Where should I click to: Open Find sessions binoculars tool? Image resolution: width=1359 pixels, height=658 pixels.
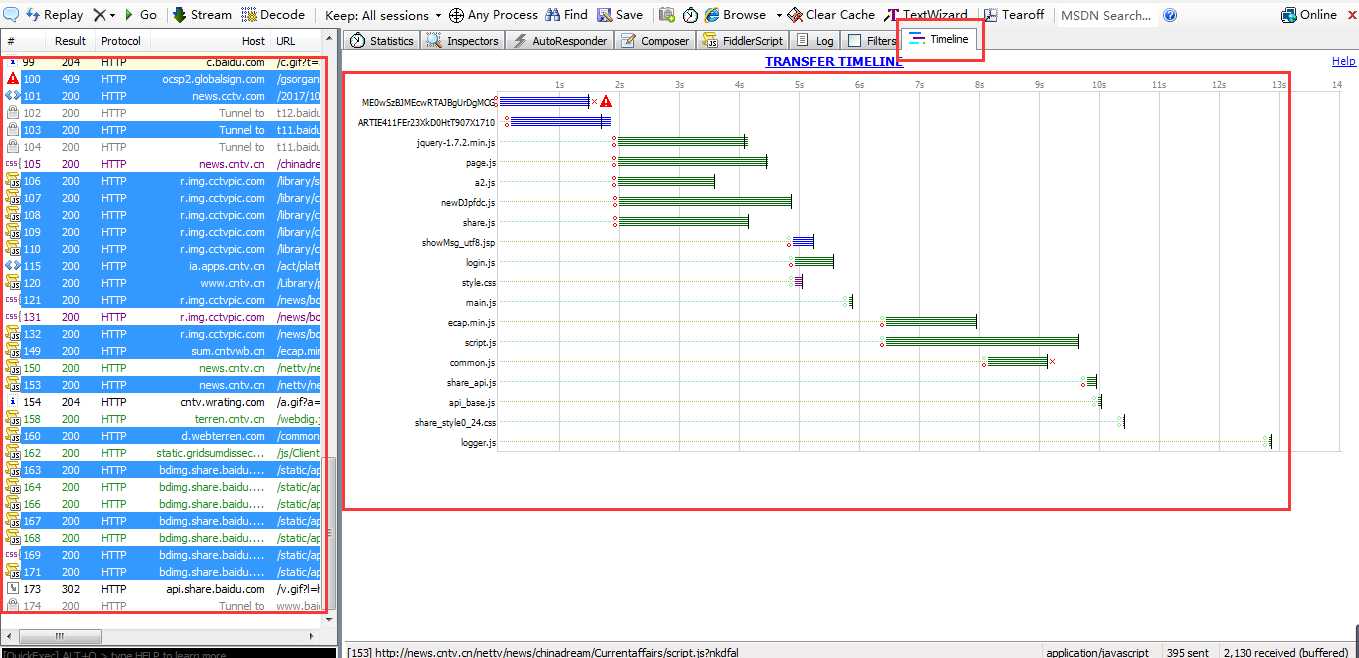pyautogui.click(x=566, y=15)
